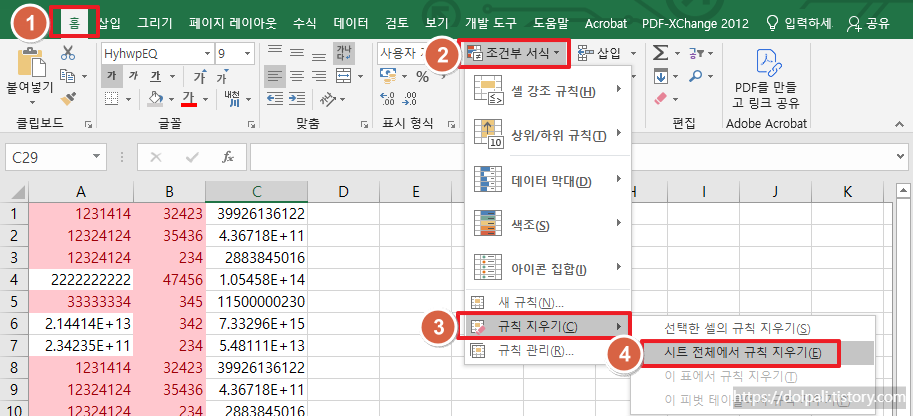Collapse the ribbon with the chevron
The width and height of the screenshot is (913, 416).
click(x=900, y=123)
